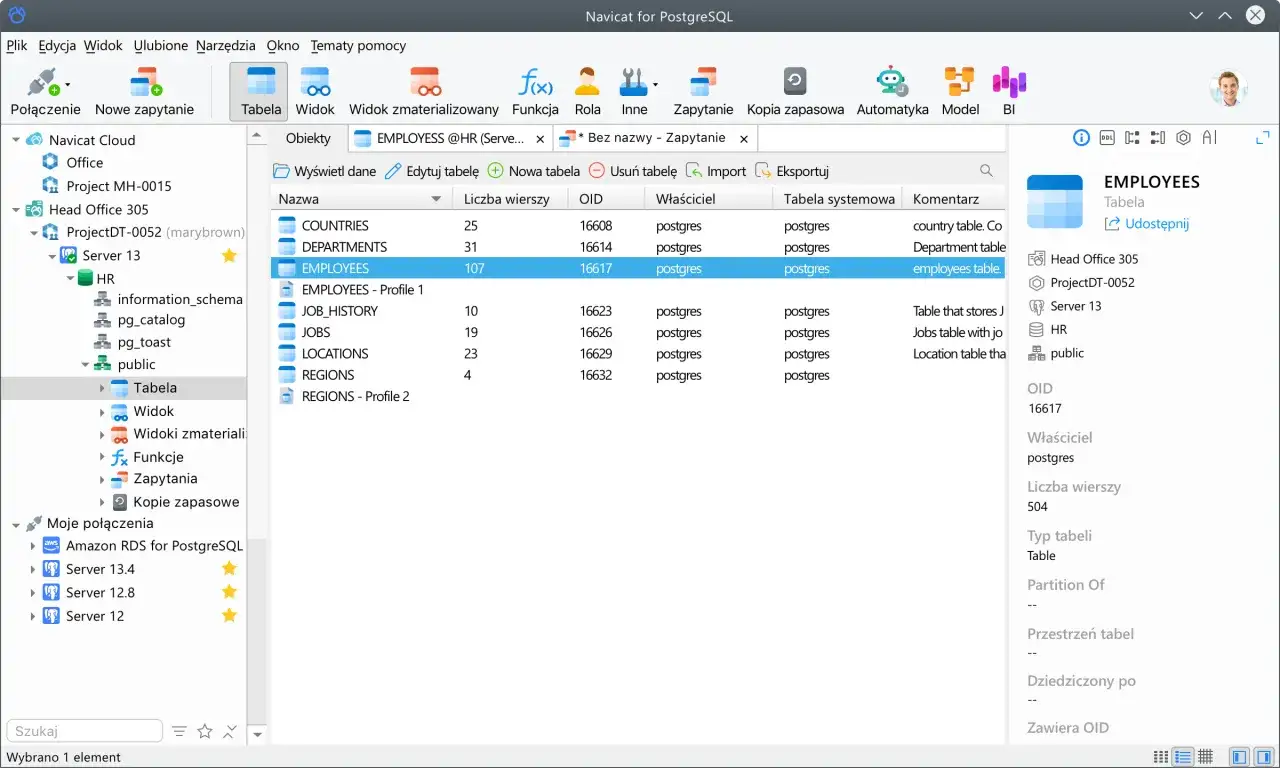Select the JOB_HISTORY table row
1280x768 pixels.
tap(638, 311)
